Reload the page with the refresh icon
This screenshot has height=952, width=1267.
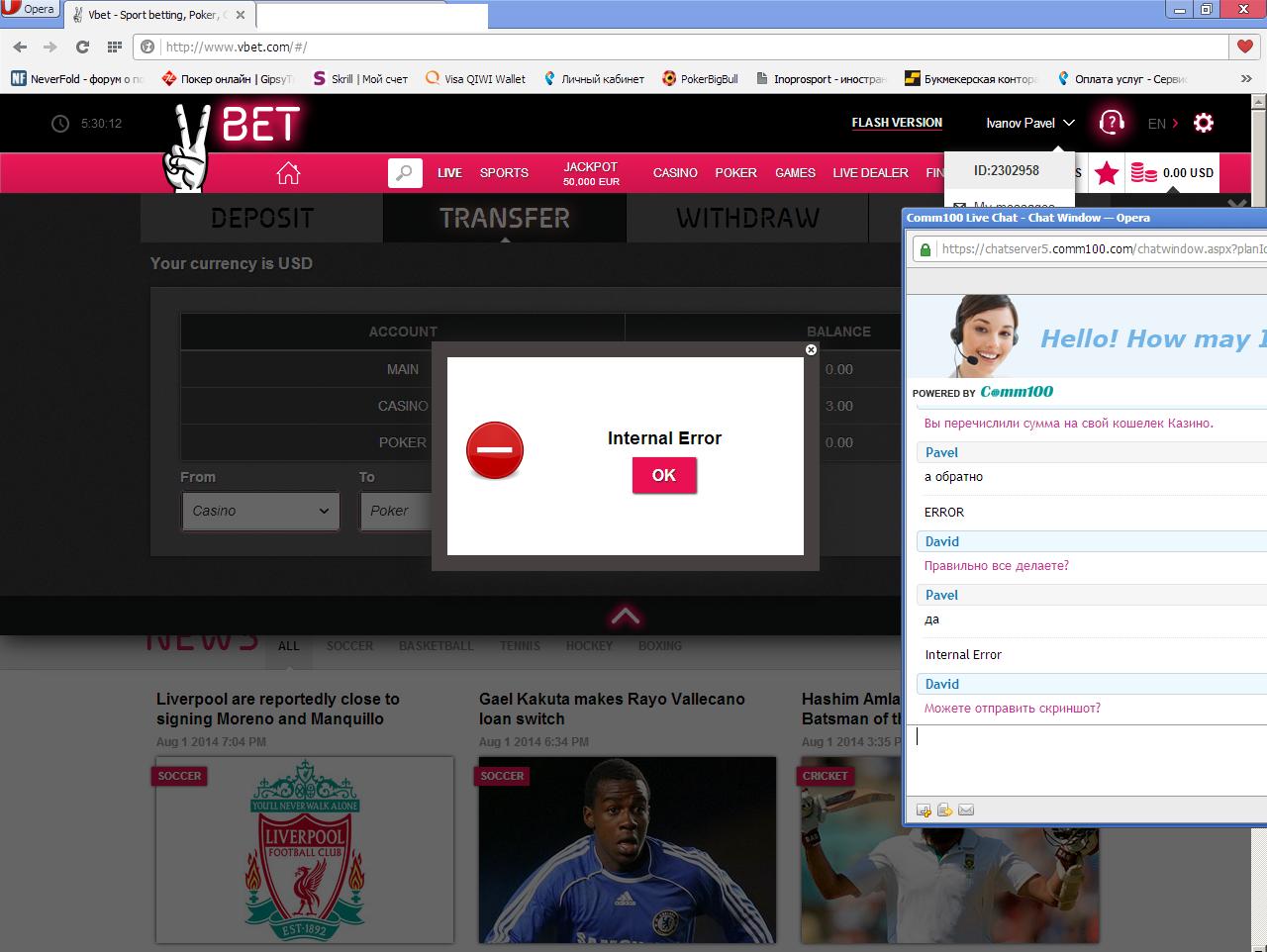(x=82, y=47)
